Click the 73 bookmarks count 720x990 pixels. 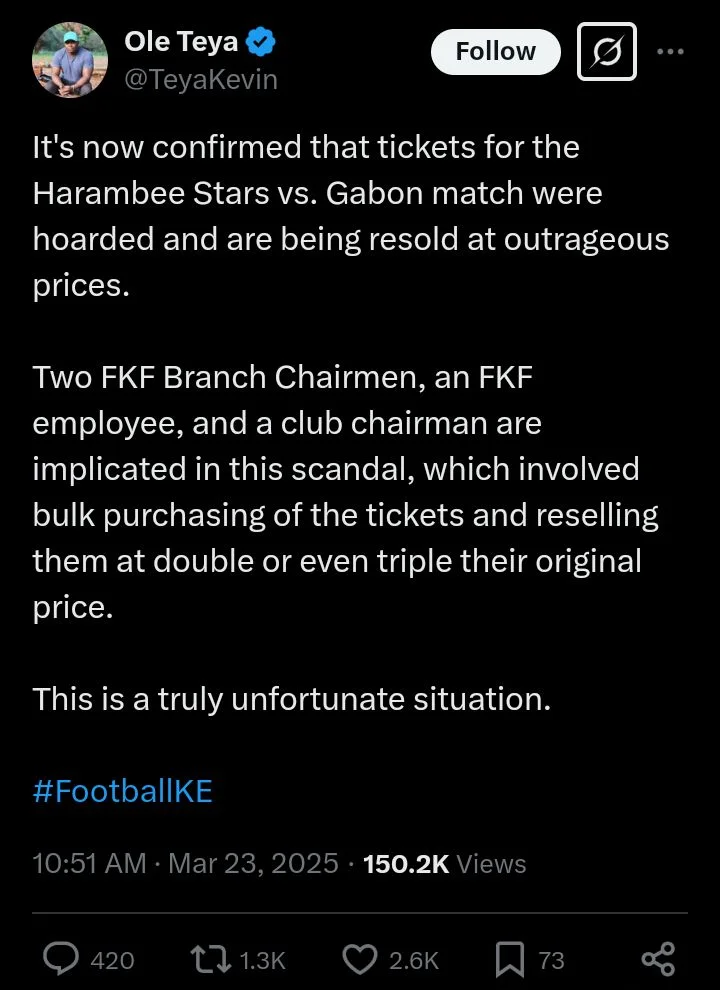point(551,961)
